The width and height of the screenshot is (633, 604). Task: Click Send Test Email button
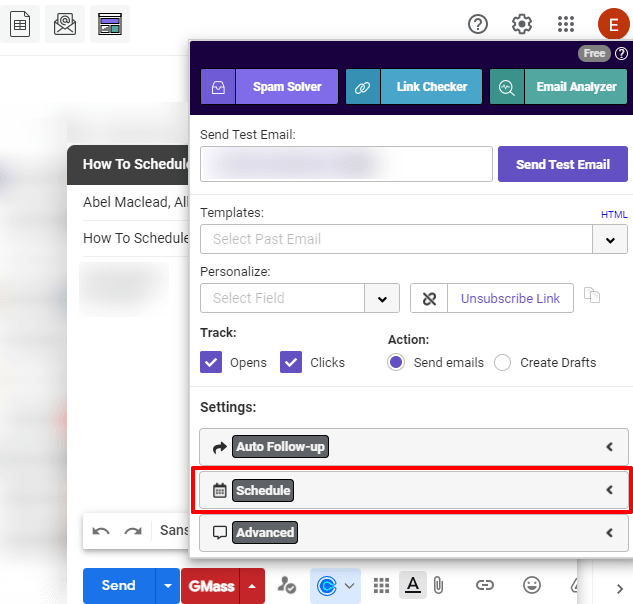point(563,164)
